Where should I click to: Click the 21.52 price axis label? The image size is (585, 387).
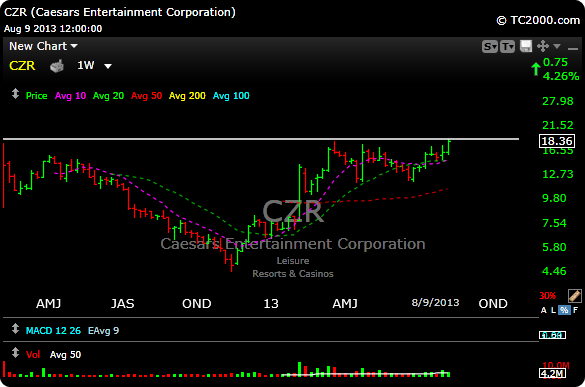point(558,125)
